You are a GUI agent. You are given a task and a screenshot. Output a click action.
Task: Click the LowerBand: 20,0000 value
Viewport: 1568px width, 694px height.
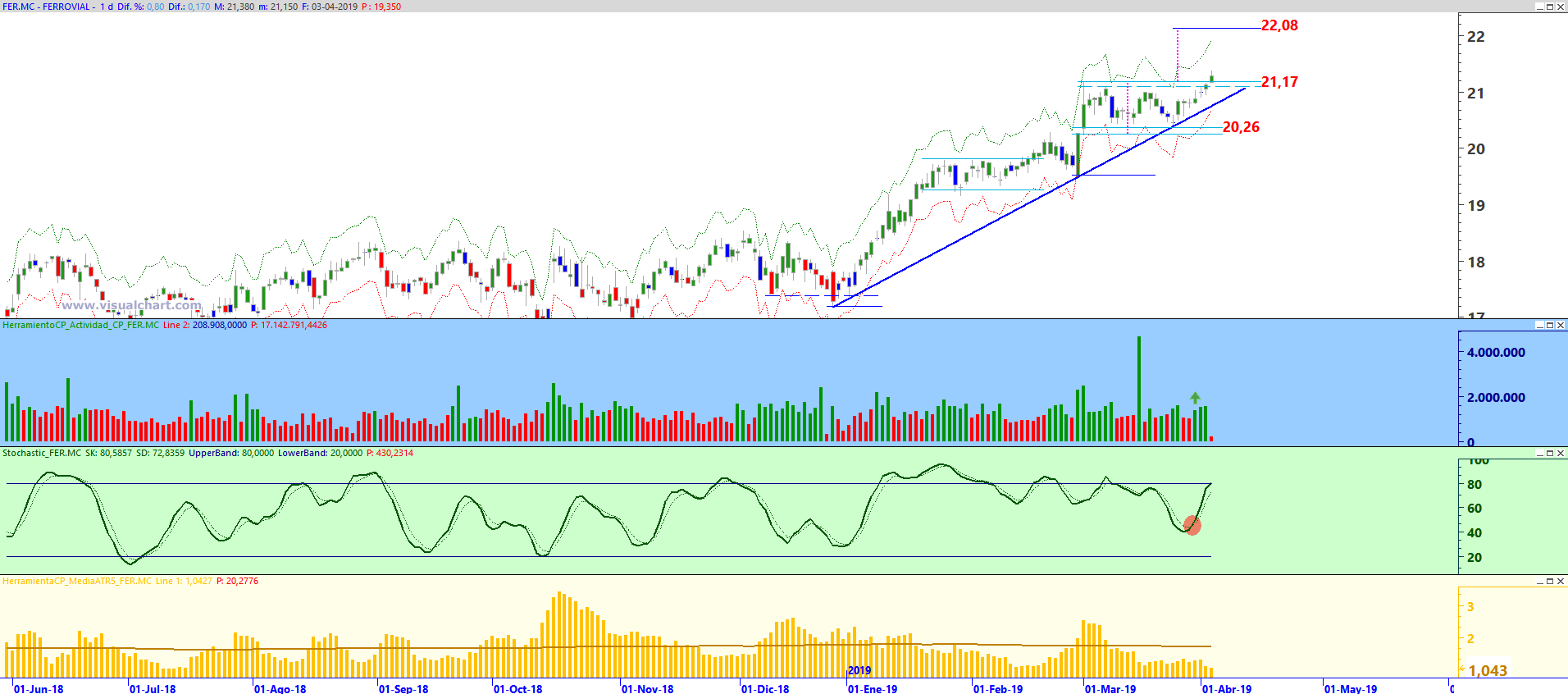tap(320, 454)
